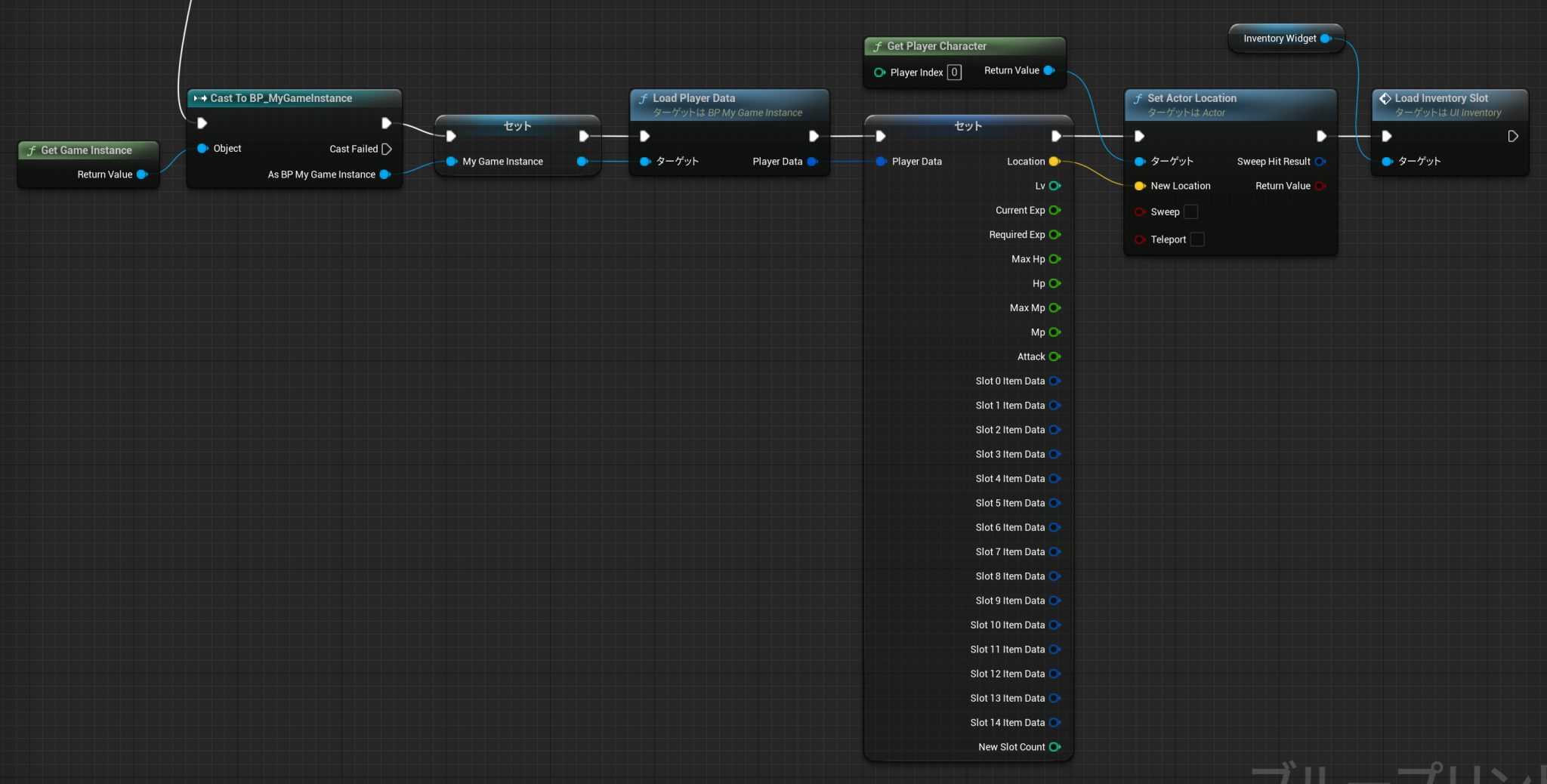Click the New Slot Count pin
The image size is (1547, 784).
(x=1054, y=747)
